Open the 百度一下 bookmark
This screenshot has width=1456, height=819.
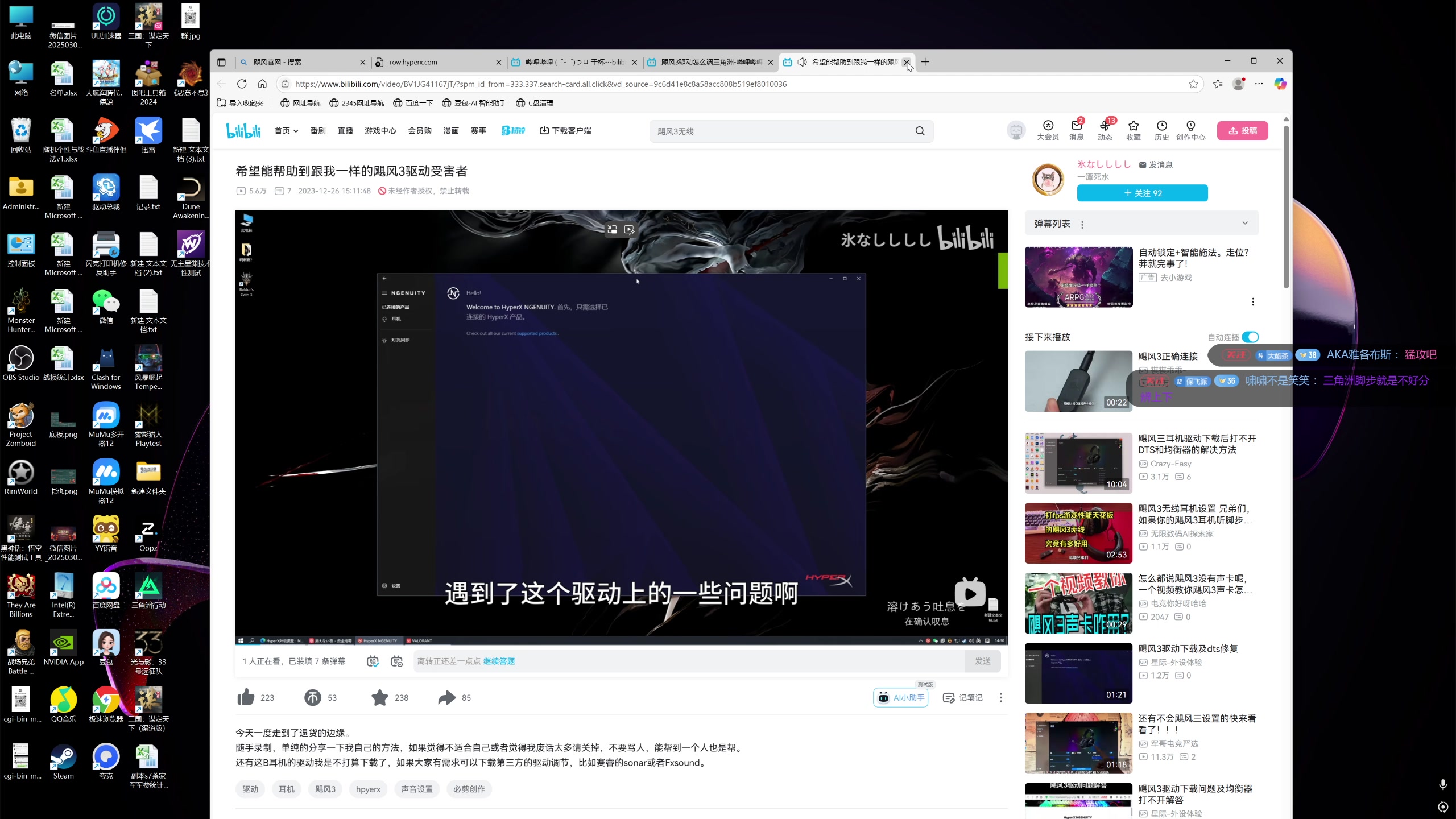pos(413,103)
